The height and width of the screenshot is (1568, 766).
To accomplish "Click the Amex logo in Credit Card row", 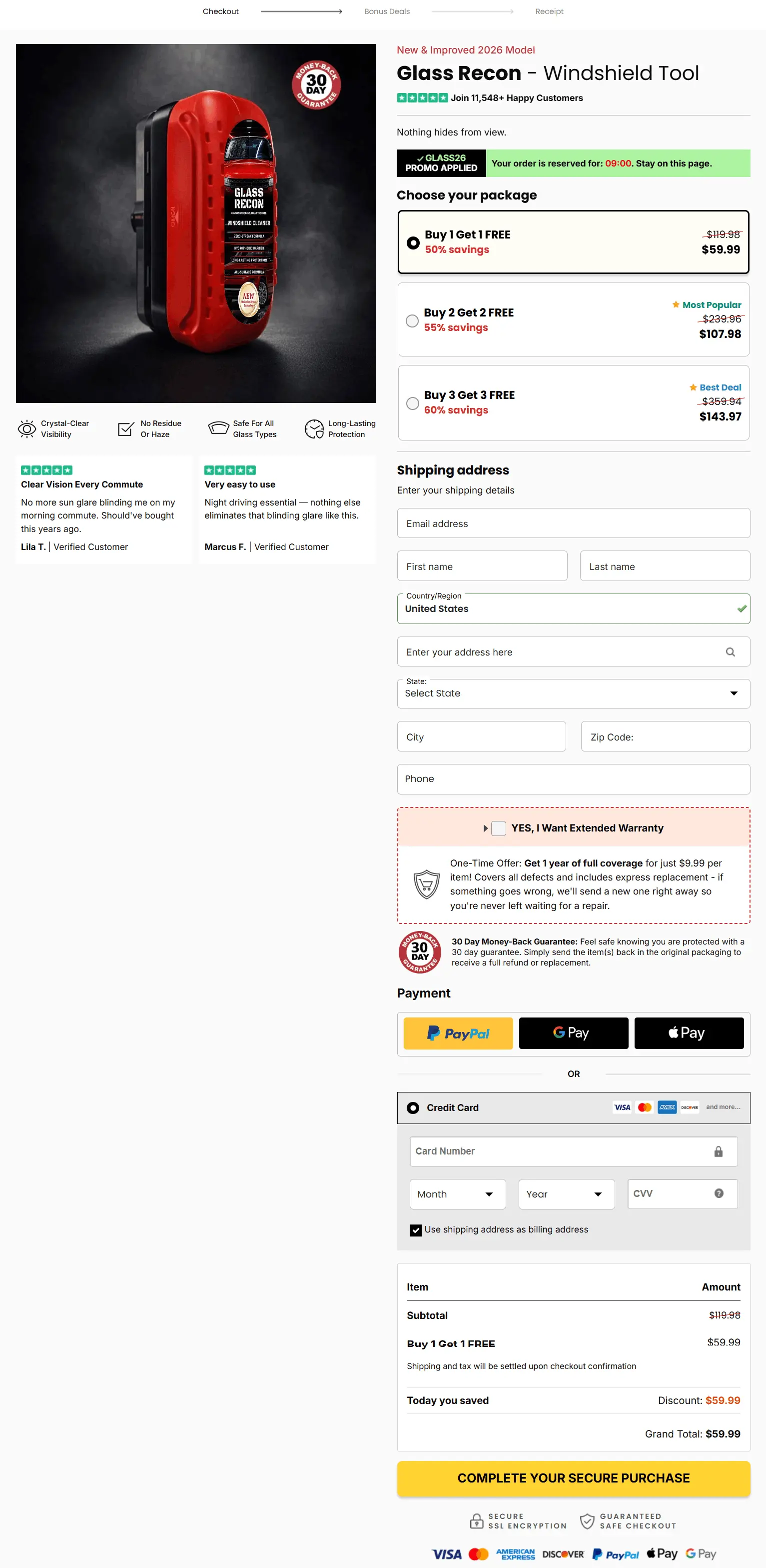I will click(667, 1107).
